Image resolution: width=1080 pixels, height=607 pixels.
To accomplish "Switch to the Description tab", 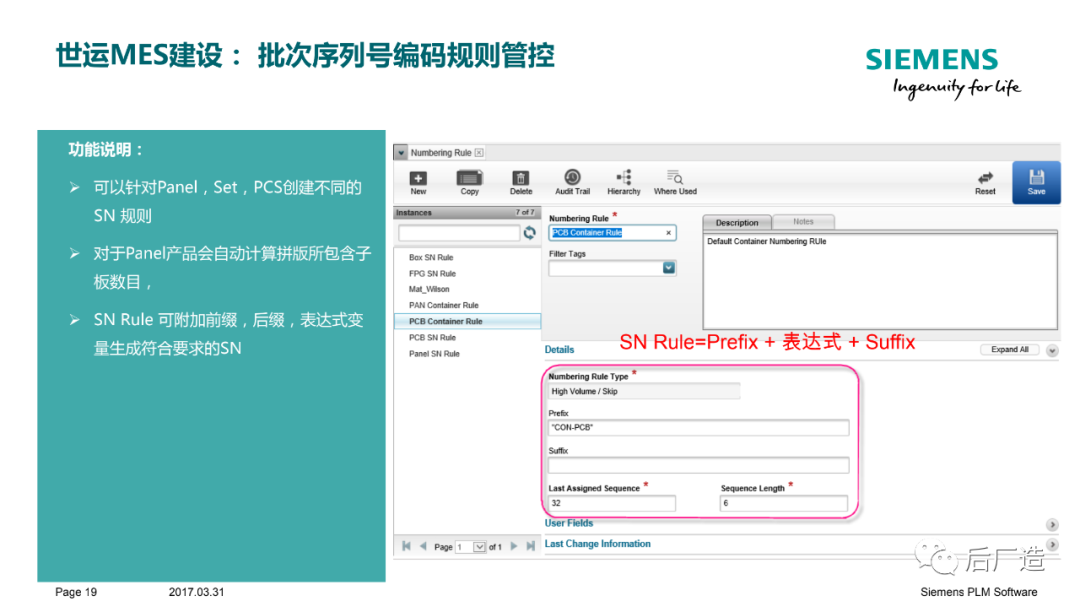I will coord(736,221).
